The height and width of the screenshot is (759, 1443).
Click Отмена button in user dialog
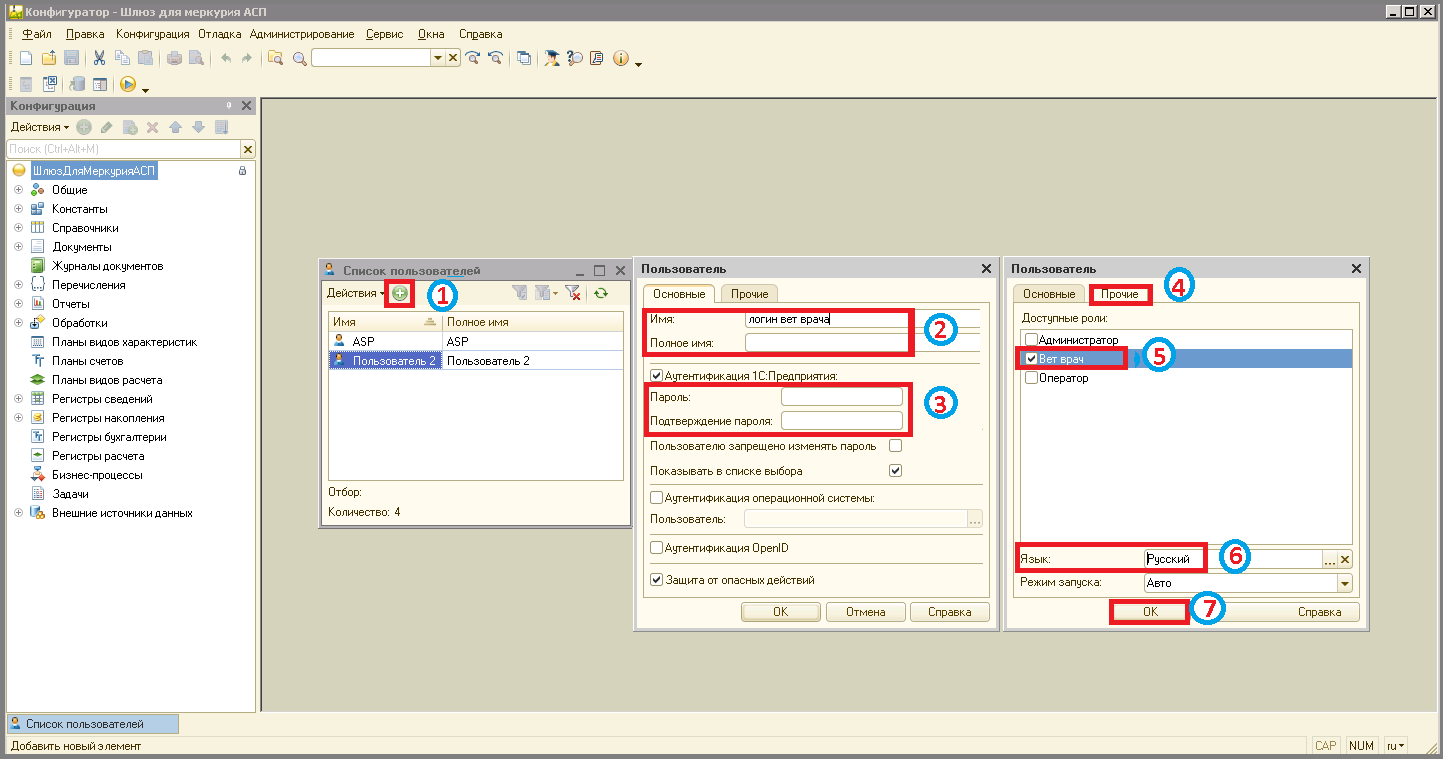(866, 612)
